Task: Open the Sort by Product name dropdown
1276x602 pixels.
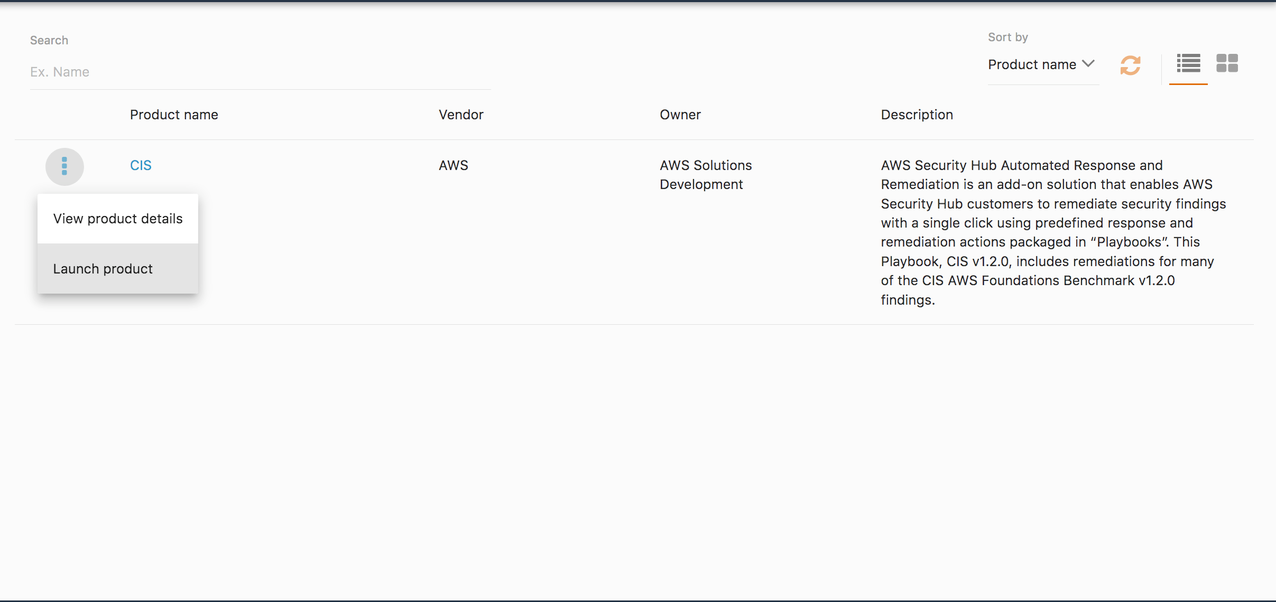Action: pos(1042,64)
